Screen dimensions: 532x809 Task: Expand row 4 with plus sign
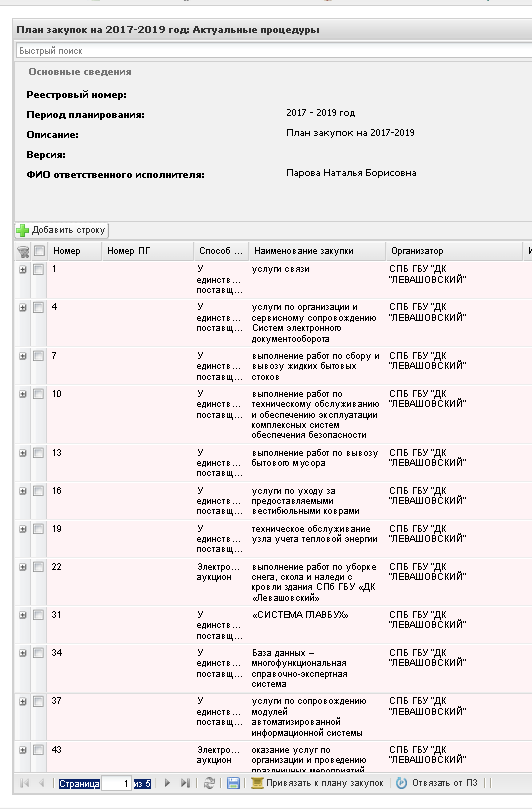(23, 308)
